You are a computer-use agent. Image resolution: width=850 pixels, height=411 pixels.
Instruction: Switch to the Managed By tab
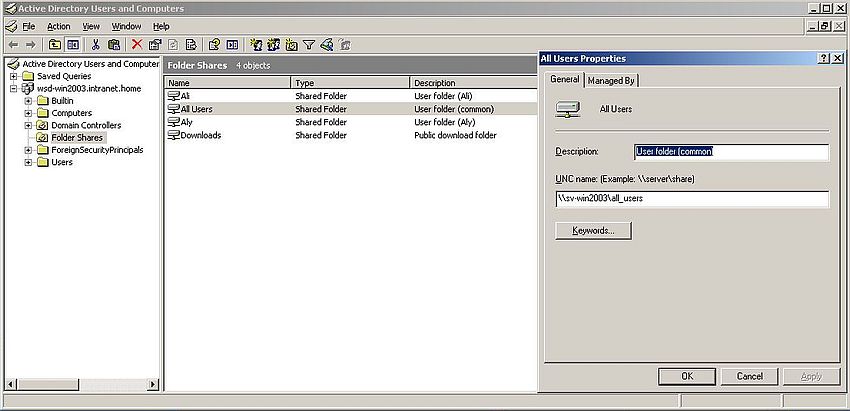pyautogui.click(x=612, y=80)
